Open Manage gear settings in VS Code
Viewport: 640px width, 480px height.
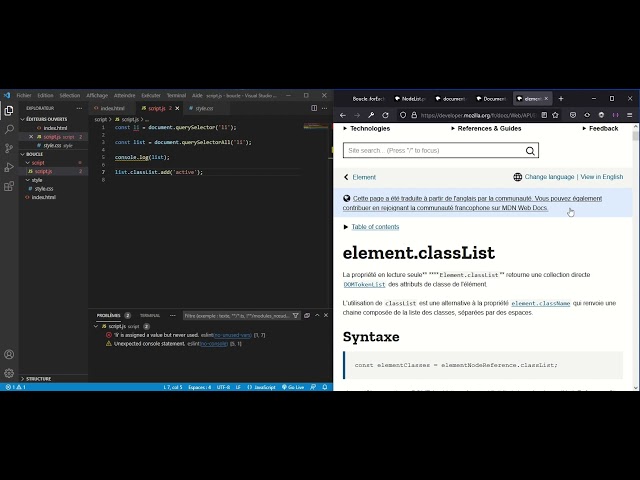coord(9,373)
